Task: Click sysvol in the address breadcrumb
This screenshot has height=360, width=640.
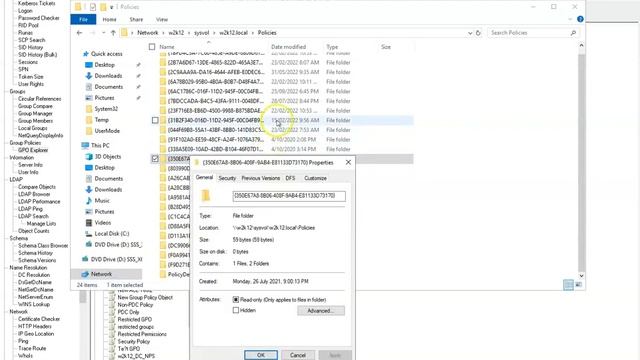Action: tap(201, 33)
